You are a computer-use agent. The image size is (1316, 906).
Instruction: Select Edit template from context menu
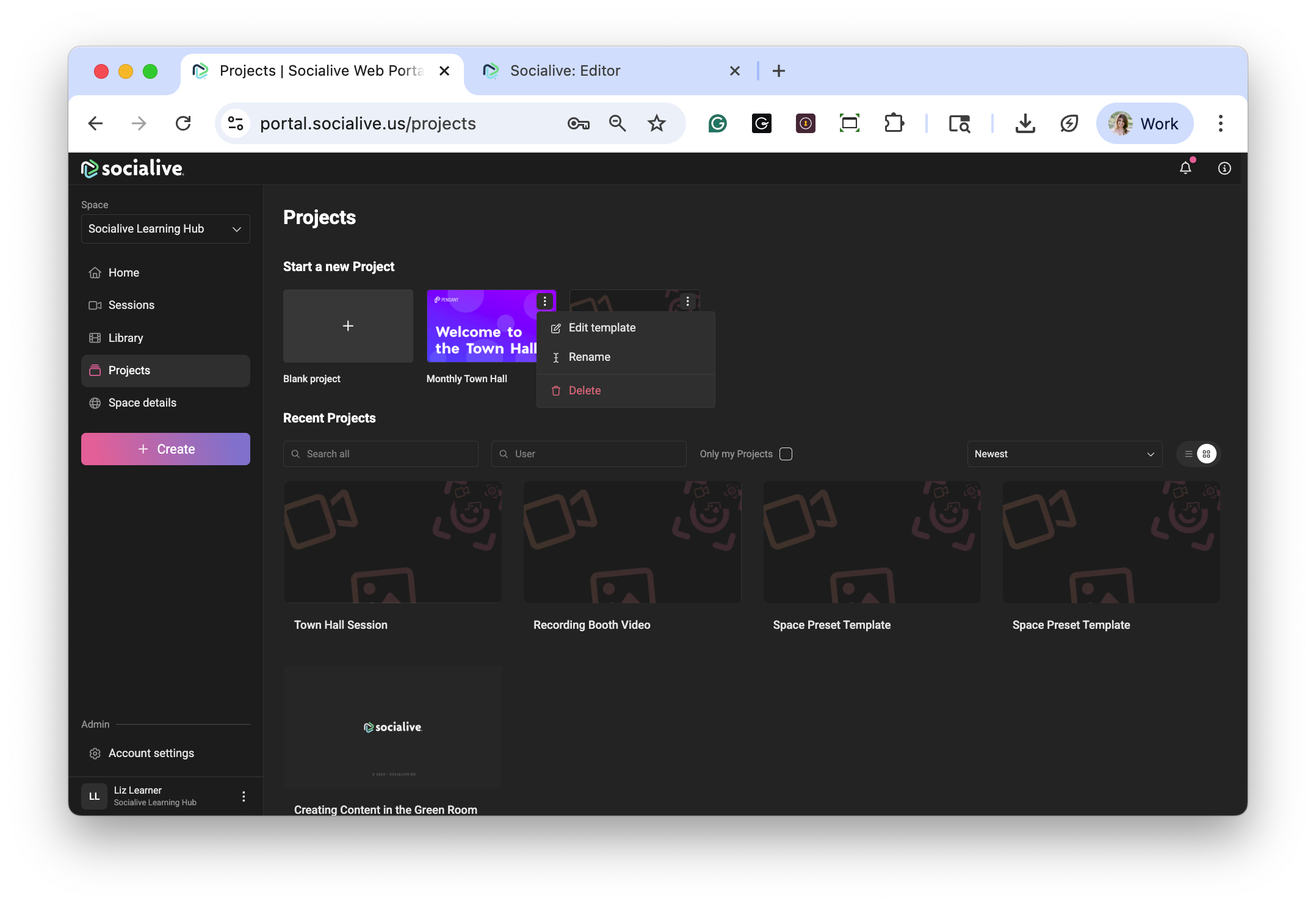pyautogui.click(x=602, y=328)
